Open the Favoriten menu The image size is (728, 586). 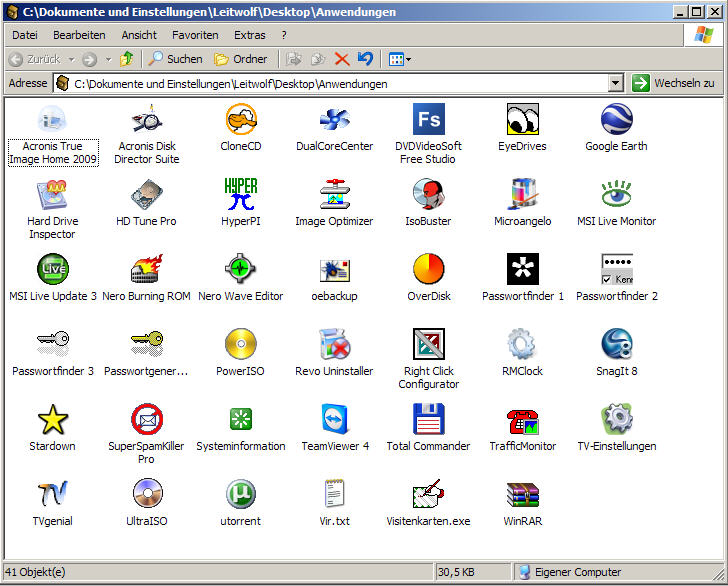[195, 35]
